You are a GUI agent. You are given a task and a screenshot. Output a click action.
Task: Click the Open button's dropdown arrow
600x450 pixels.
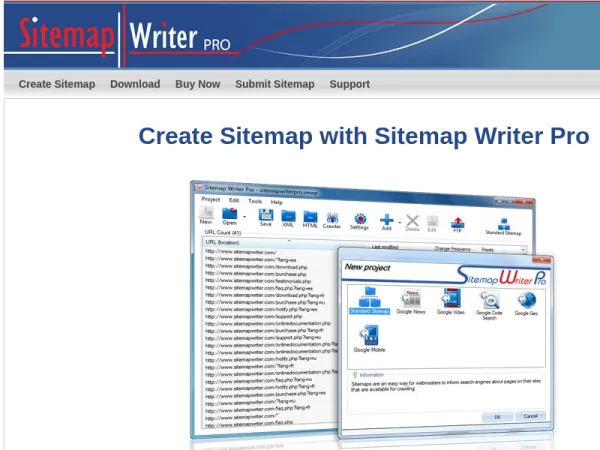click(x=244, y=217)
